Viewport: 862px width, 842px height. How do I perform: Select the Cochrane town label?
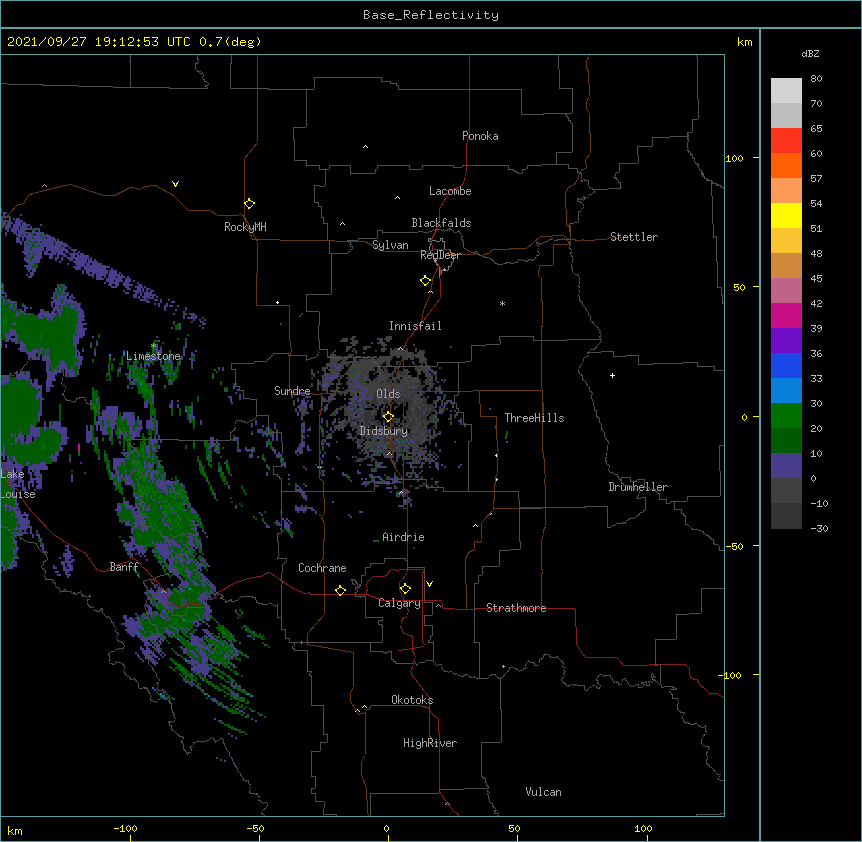[322, 568]
